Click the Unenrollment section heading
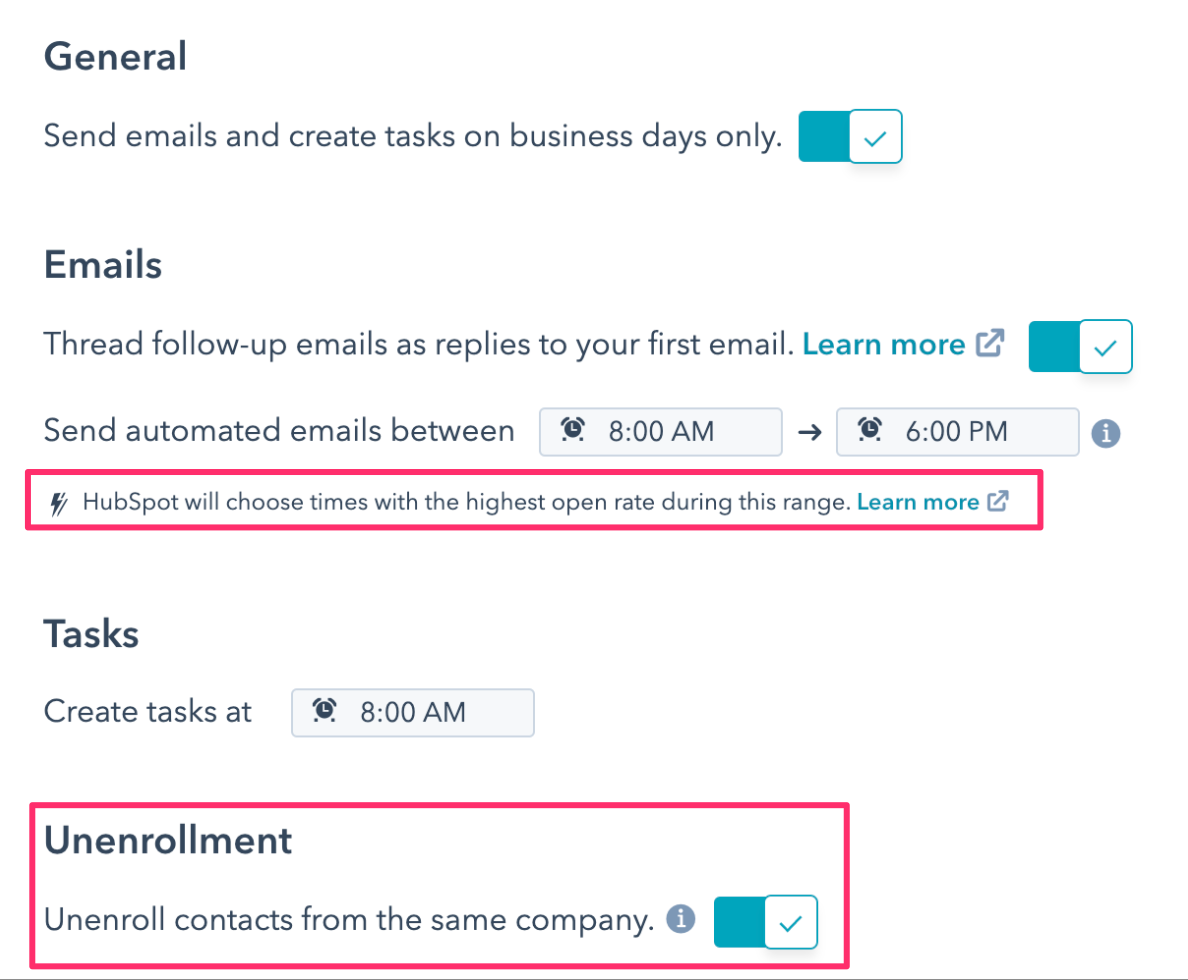This screenshot has width=1188, height=980. (x=168, y=841)
